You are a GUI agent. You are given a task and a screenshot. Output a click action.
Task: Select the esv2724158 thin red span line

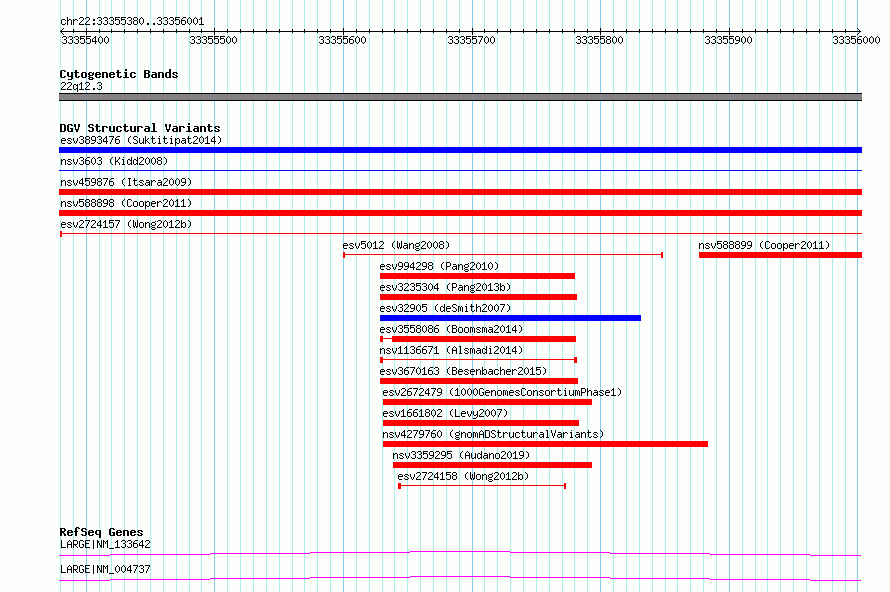point(482,486)
